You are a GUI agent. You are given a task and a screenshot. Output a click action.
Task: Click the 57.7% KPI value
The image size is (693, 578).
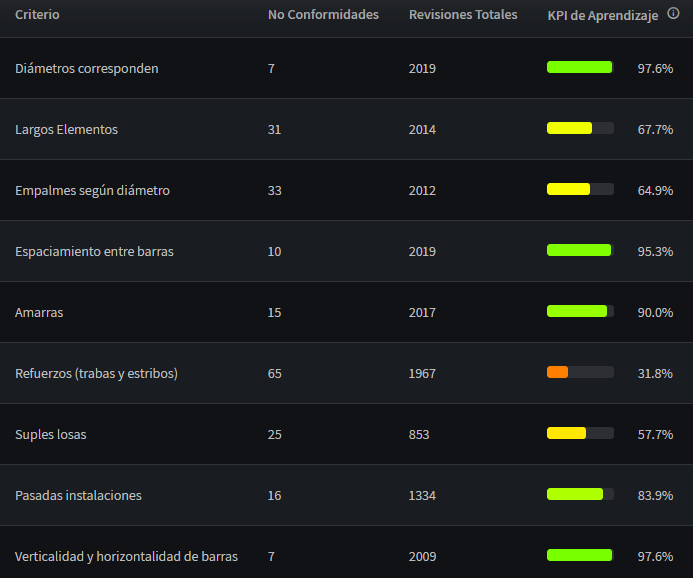pos(655,434)
